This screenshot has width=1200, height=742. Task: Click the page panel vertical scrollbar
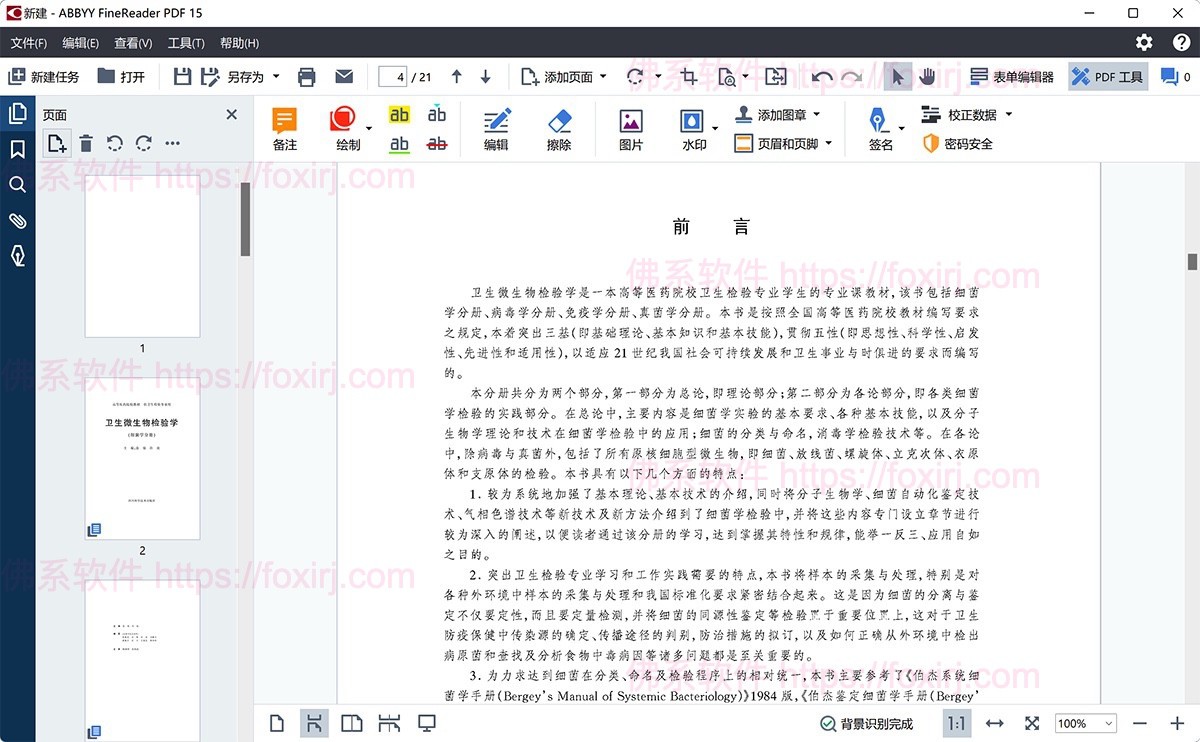click(x=245, y=220)
